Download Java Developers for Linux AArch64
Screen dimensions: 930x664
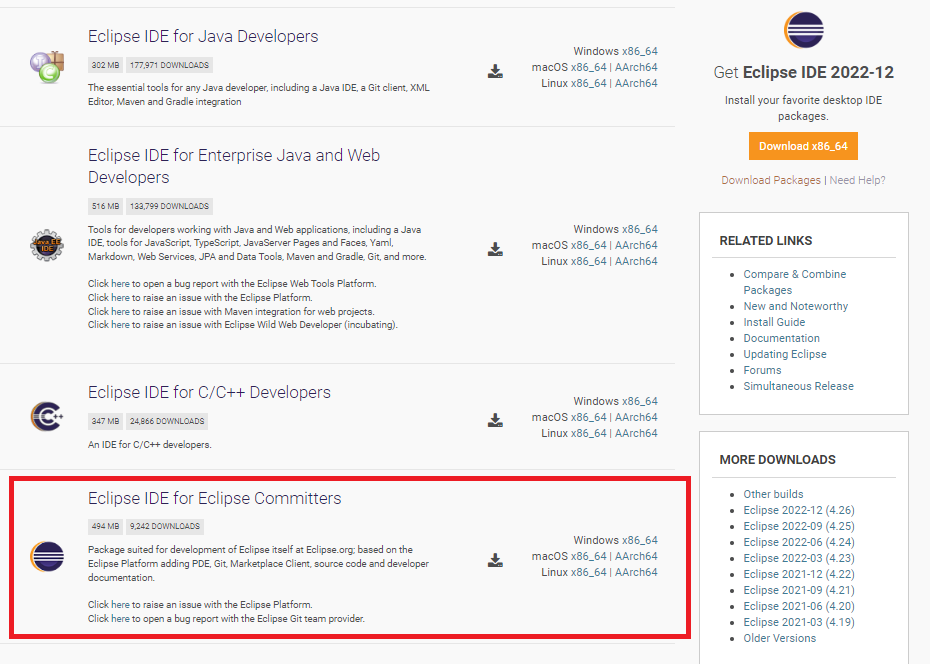[636, 83]
